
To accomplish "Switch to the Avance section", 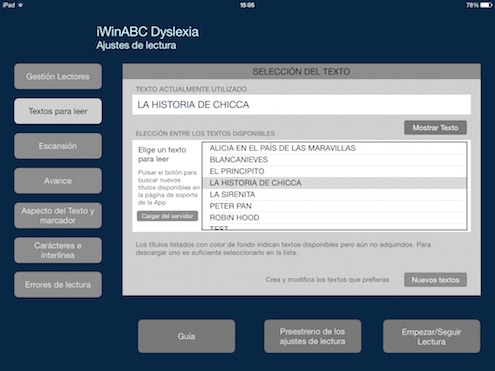I will point(58,181).
